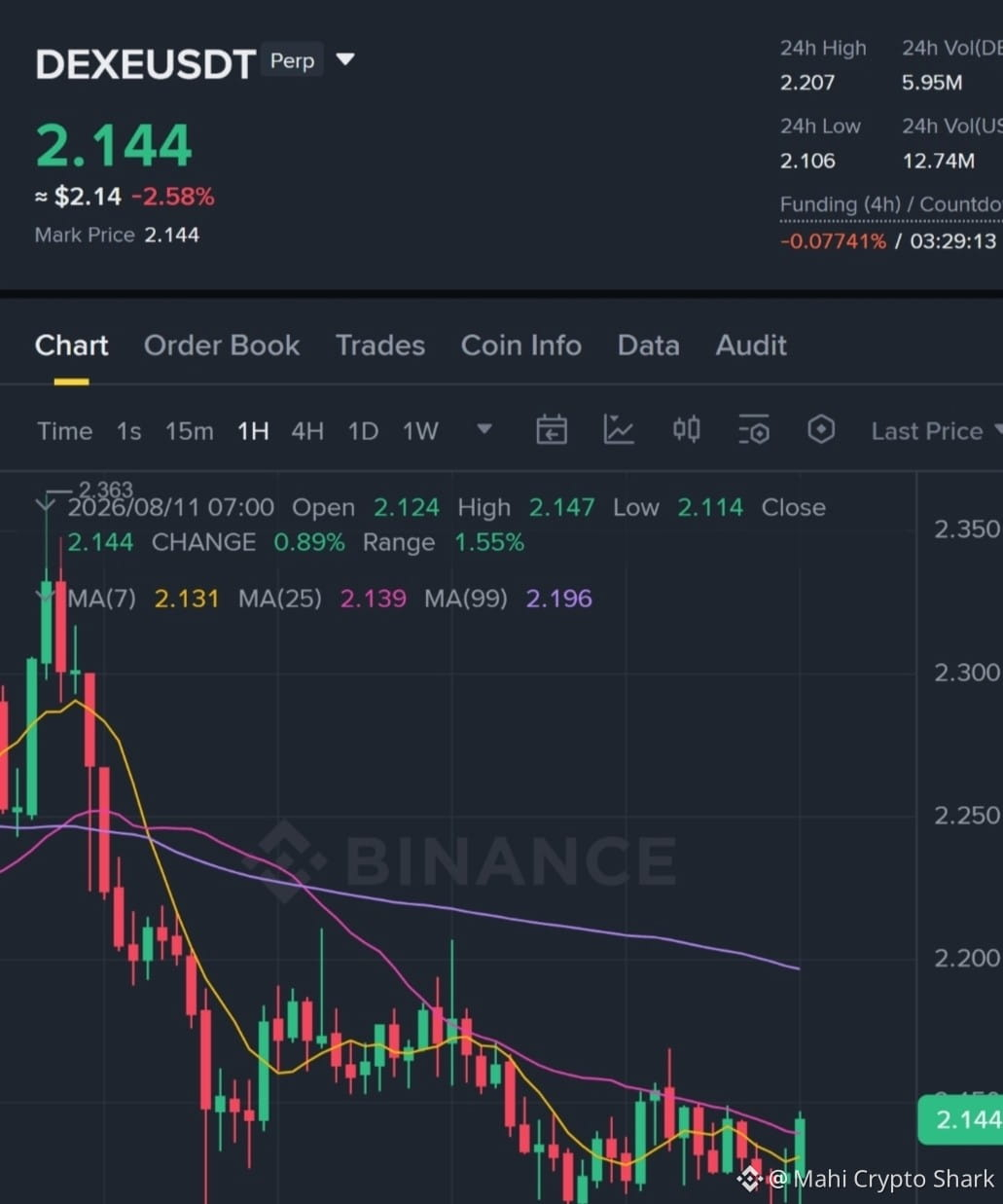This screenshot has height=1204, width=1003.
Task: Click the funding rate -0.07741%
Action: click(833, 241)
